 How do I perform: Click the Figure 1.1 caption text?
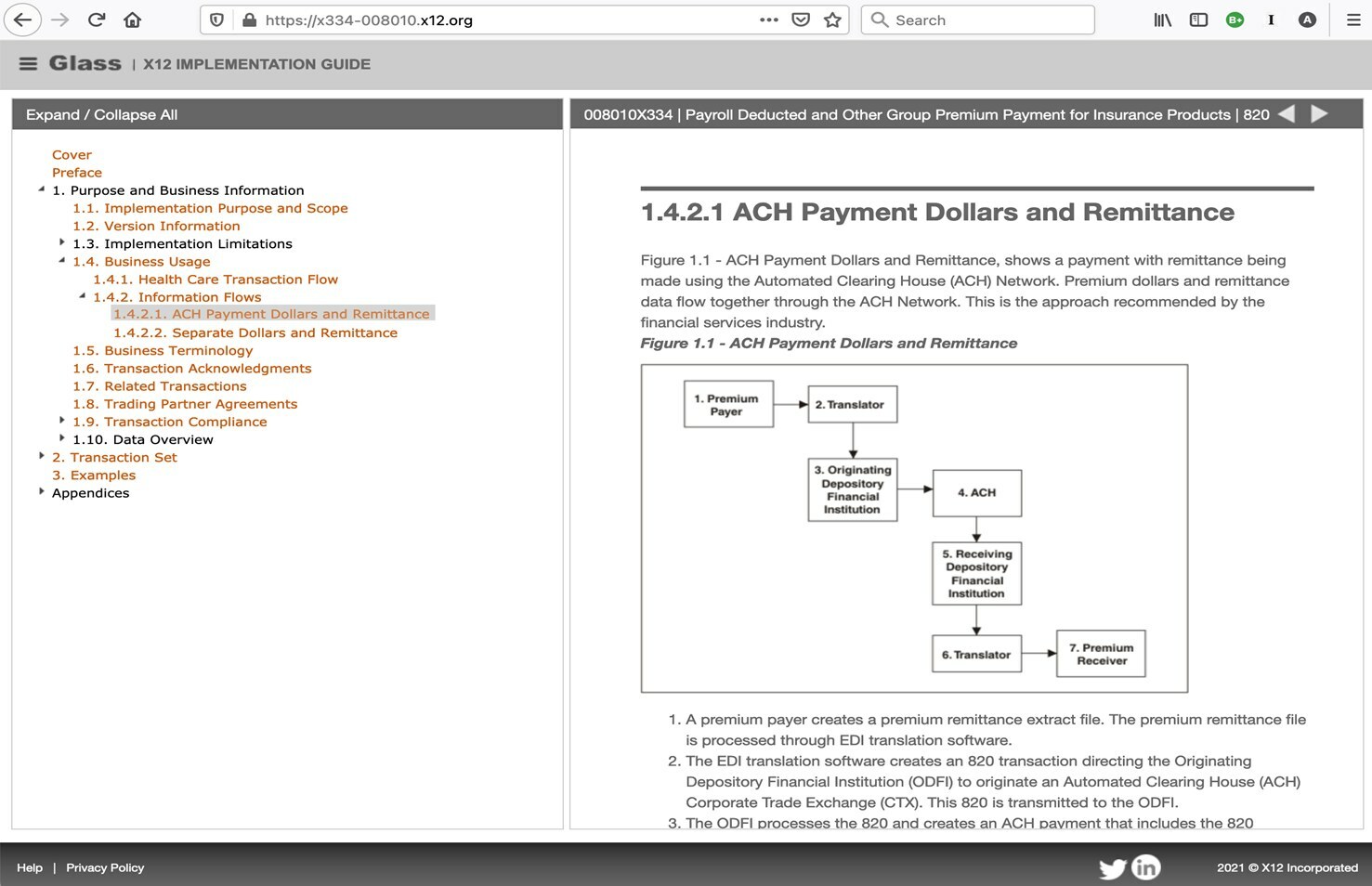tap(829, 343)
